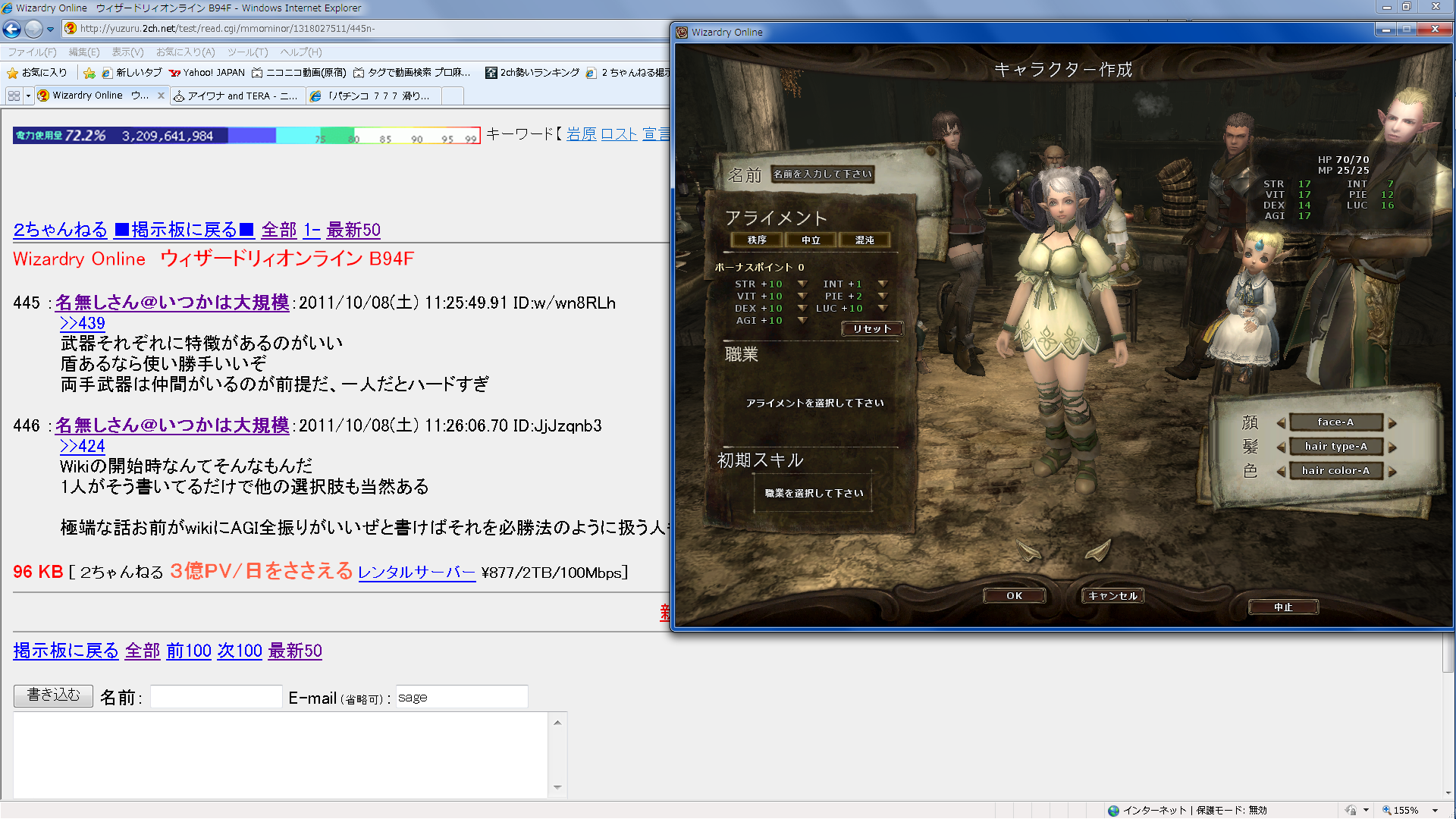Click the VIT bonus point down arrow
Viewport: 1456px width, 819px height.
[802, 296]
